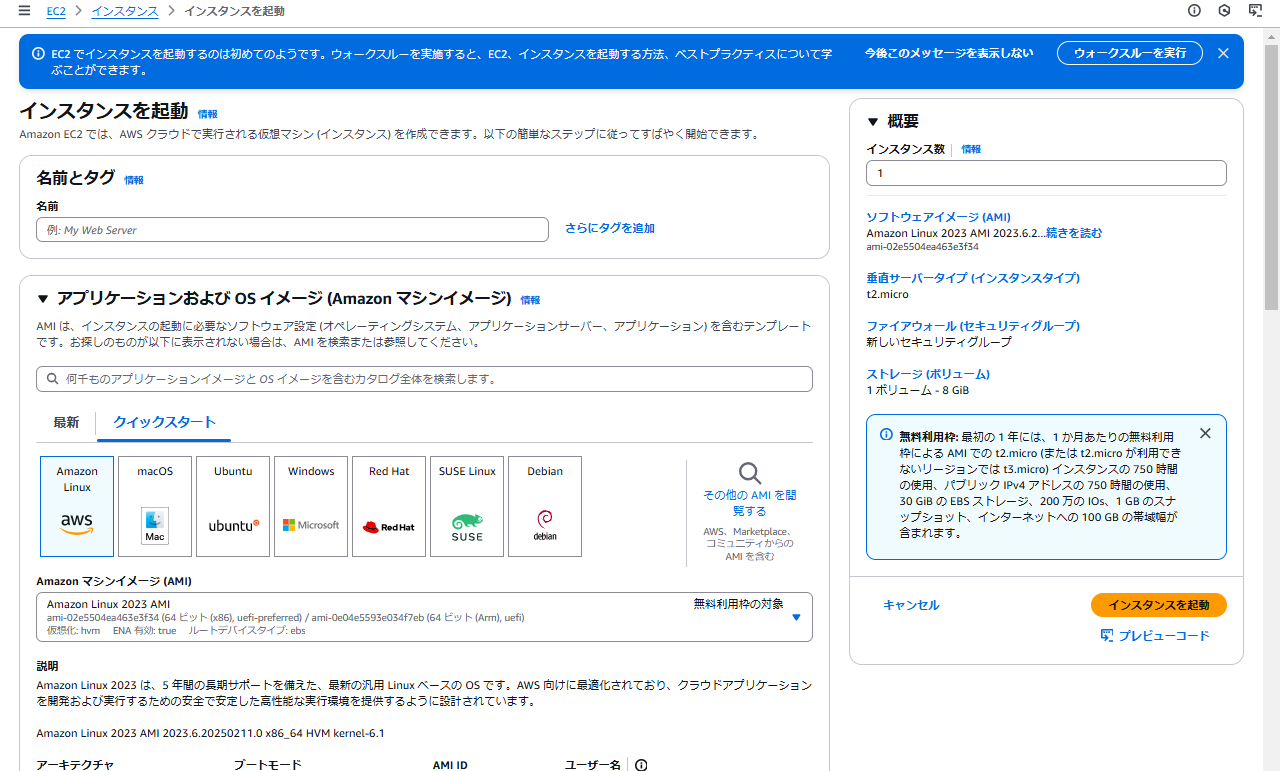Click EC2 breadcrumb link
Screen dimensions: 1280x771
56,11
